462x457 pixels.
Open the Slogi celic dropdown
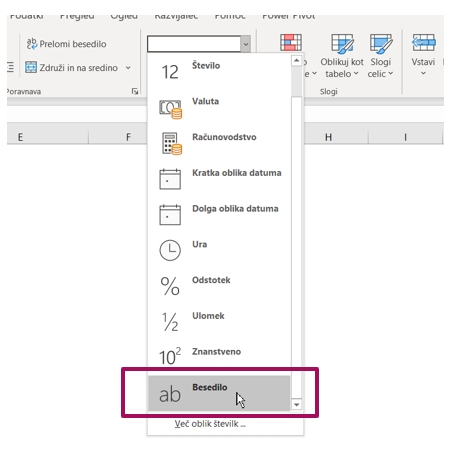pyautogui.click(x=380, y=56)
